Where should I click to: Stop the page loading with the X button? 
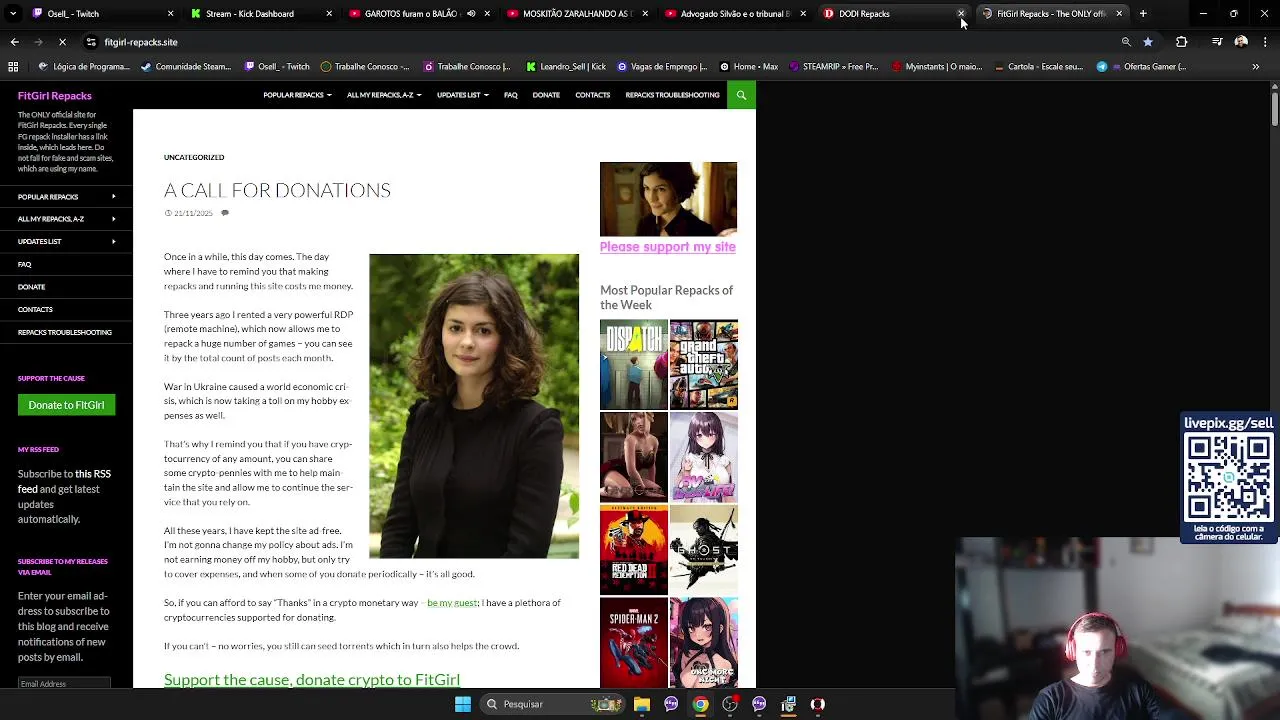62,42
